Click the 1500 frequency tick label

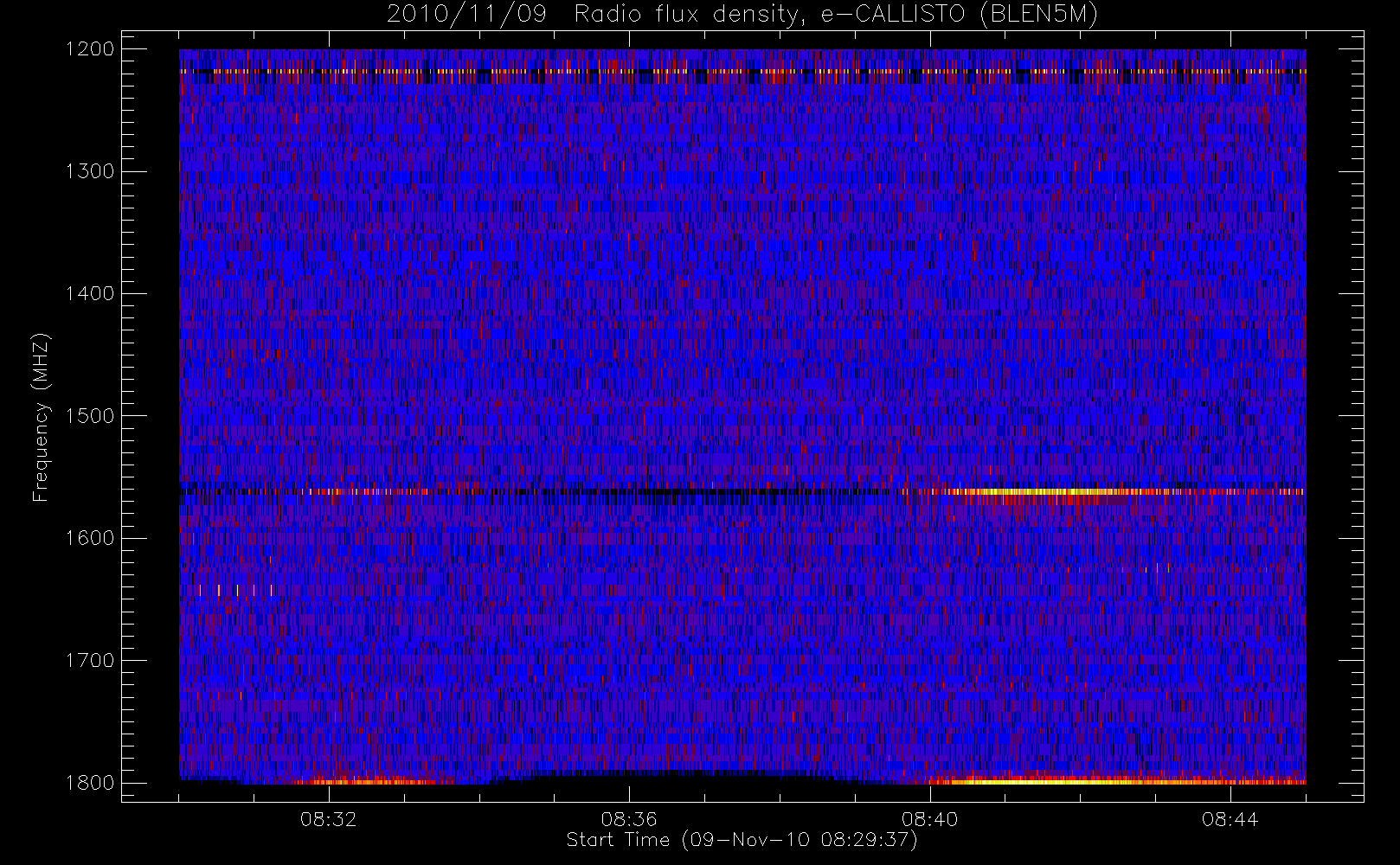(90, 416)
